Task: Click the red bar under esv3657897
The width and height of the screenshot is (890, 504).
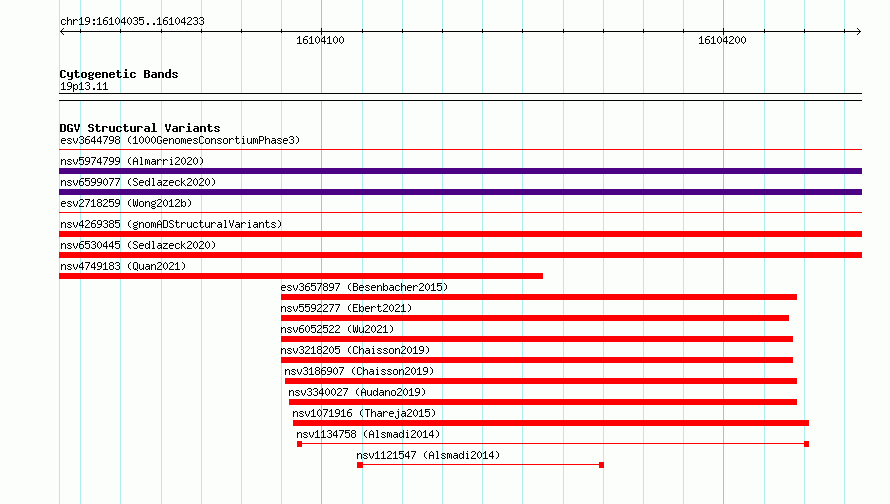Action: 539,297
